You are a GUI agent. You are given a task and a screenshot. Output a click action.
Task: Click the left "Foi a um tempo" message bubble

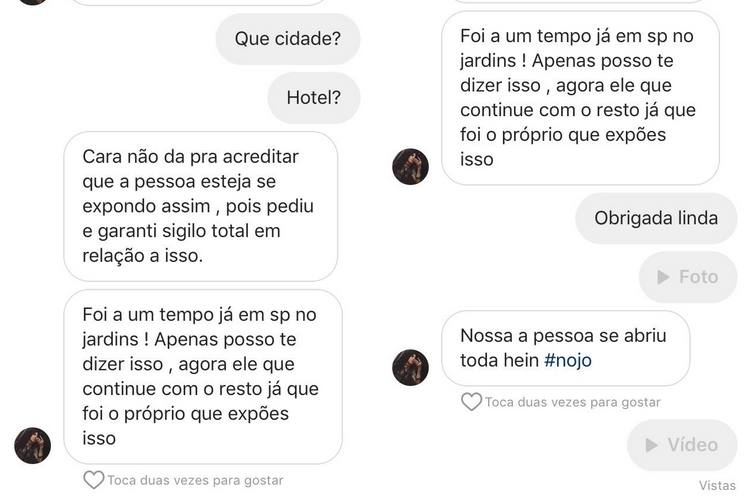[201, 376]
